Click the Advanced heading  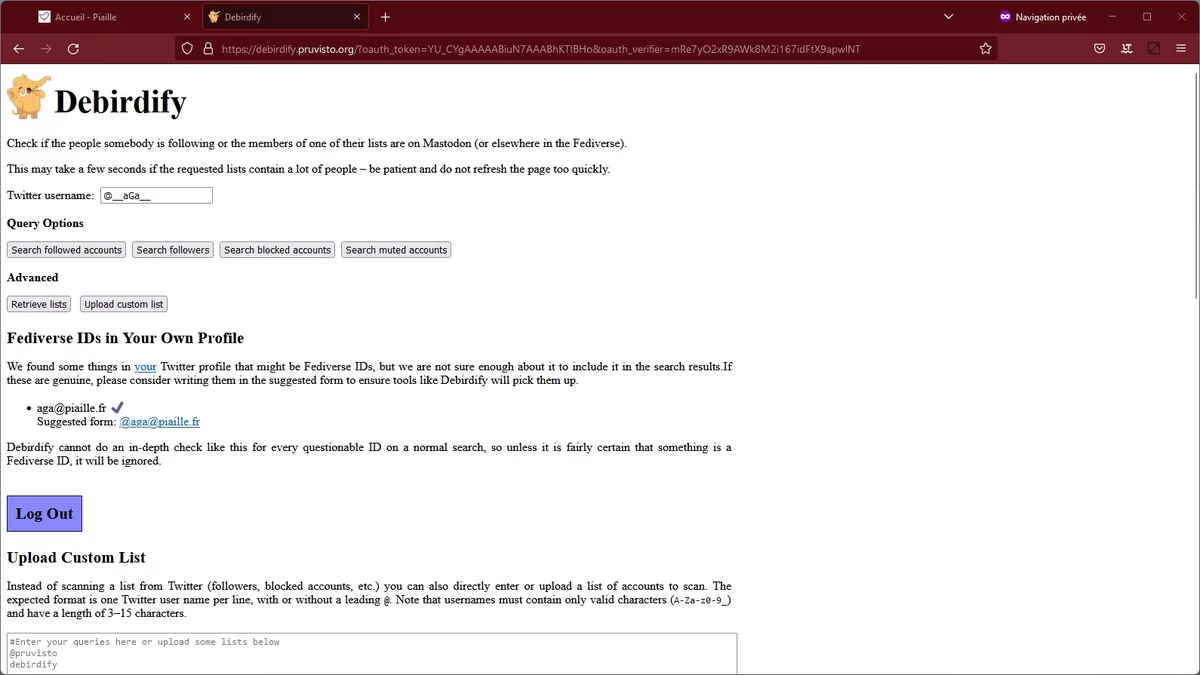coord(33,278)
